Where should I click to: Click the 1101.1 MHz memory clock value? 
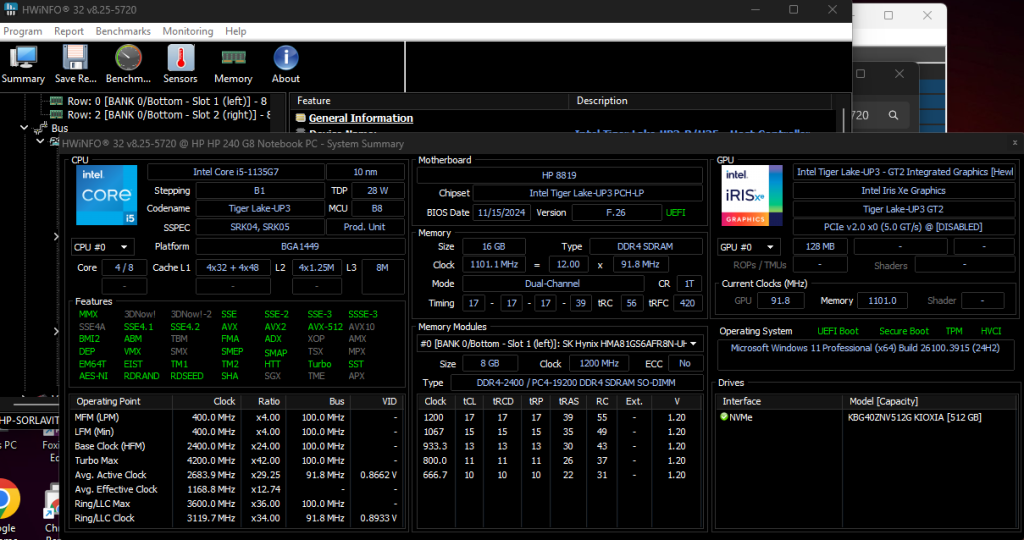coord(494,264)
